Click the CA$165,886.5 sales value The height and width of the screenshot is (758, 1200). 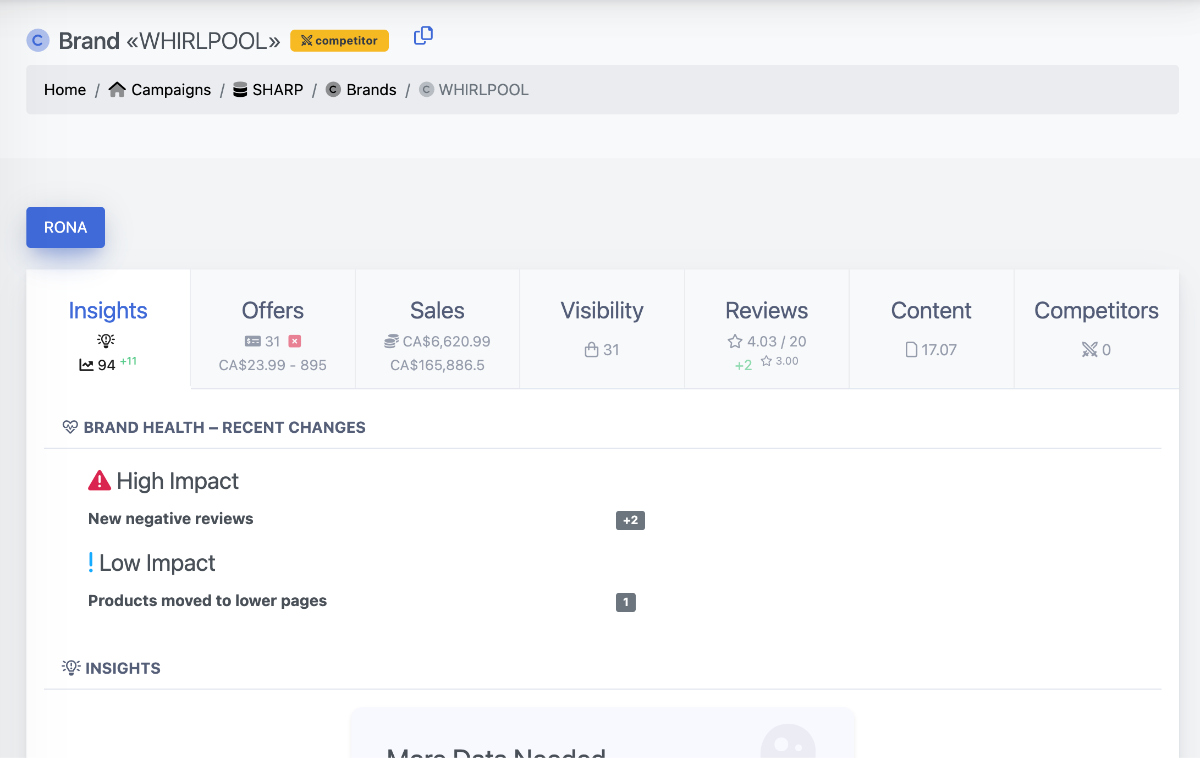click(x=437, y=365)
